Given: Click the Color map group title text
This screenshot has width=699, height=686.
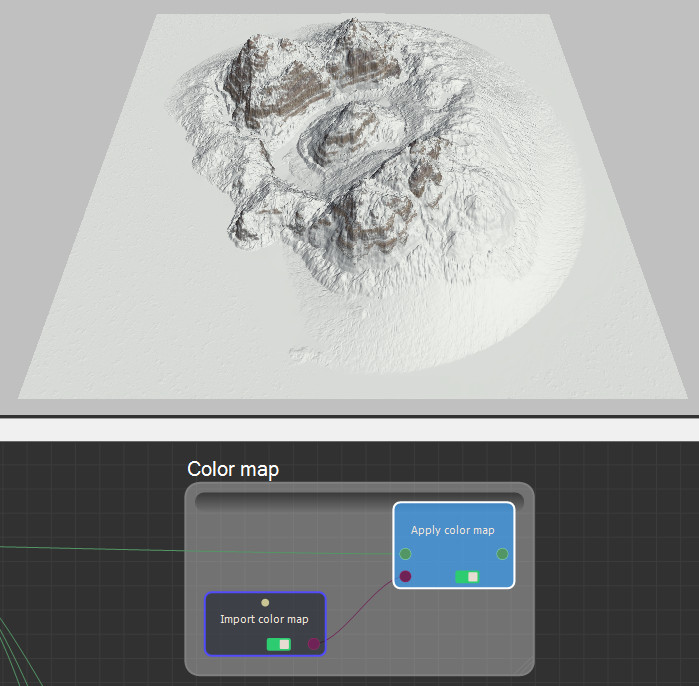Looking at the screenshot, I should coord(232,469).
